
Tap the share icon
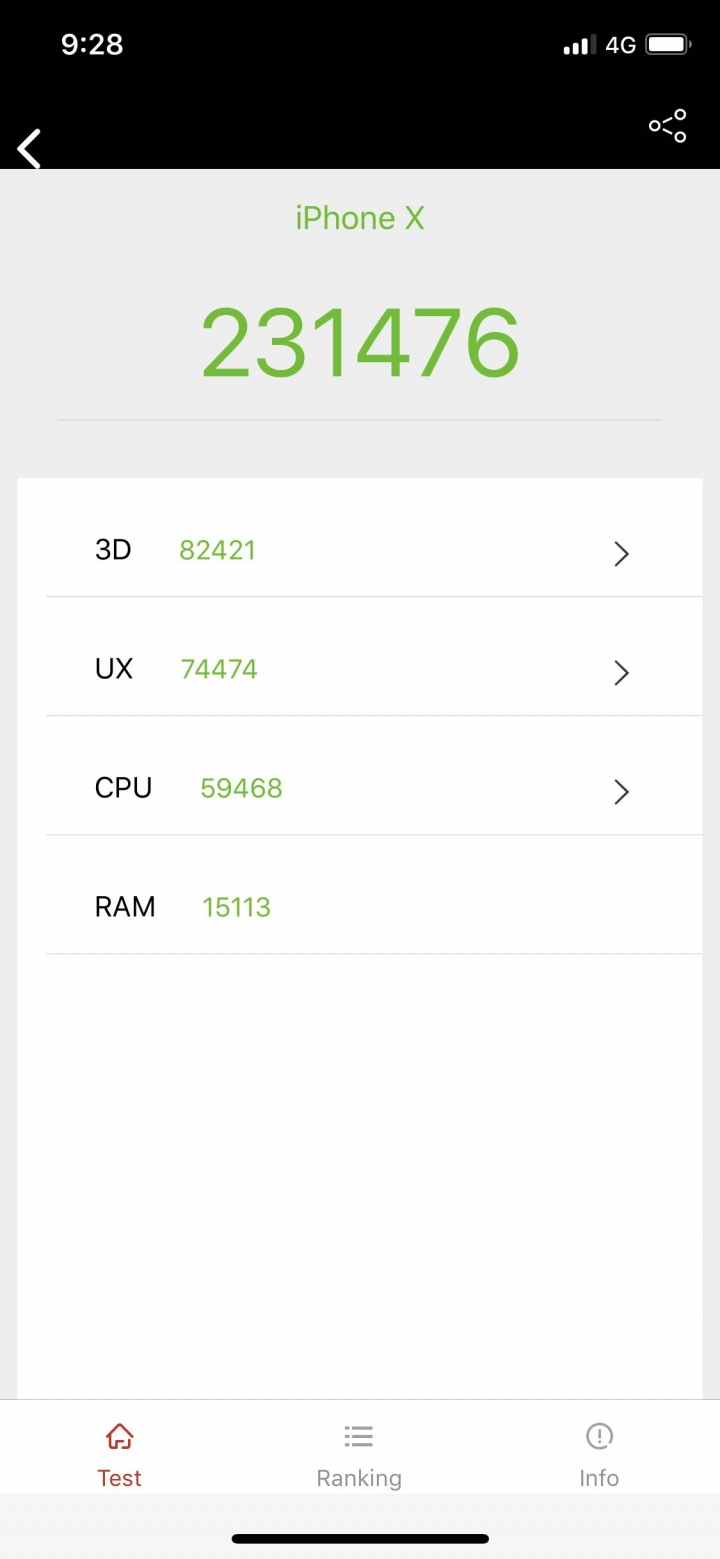pyautogui.click(x=667, y=126)
